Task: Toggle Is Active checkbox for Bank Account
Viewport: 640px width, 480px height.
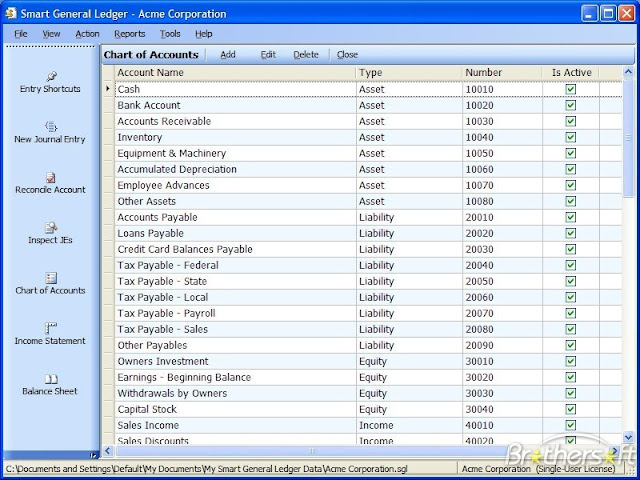Action: (571, 105)
